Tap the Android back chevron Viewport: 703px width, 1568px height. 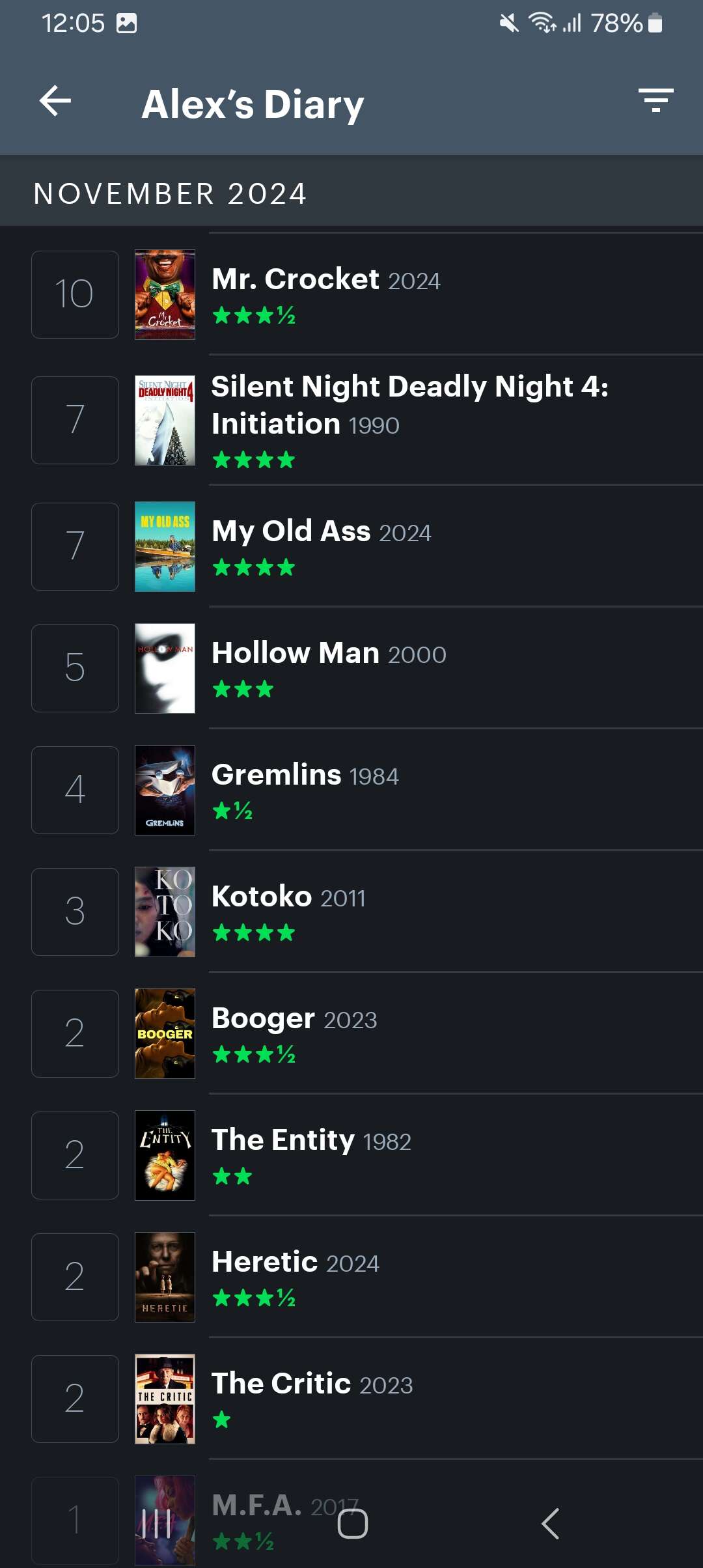pyautogui.click(x=550, y=1524)
